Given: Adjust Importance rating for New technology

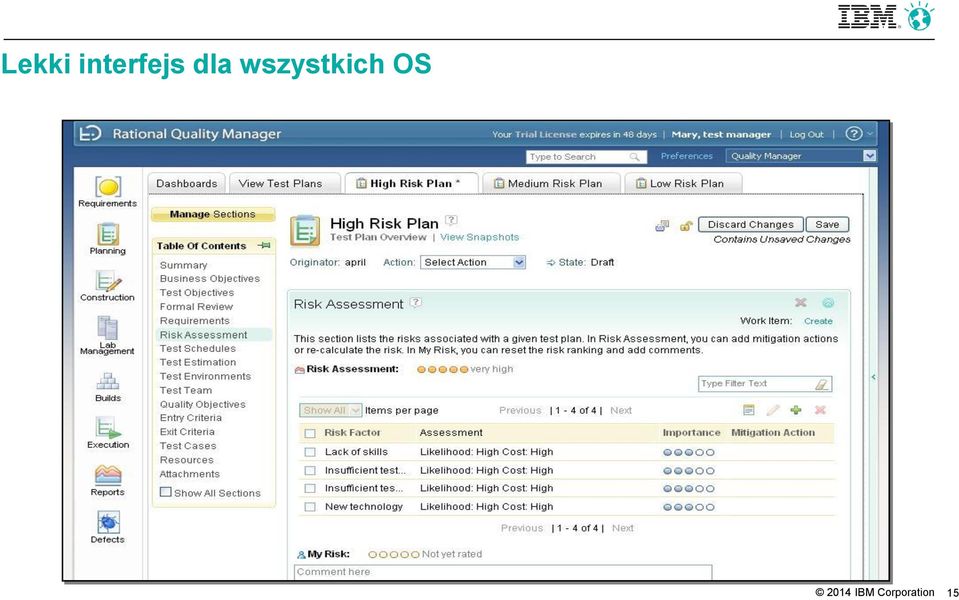Looking at the screenshot, I should point(689,507).
